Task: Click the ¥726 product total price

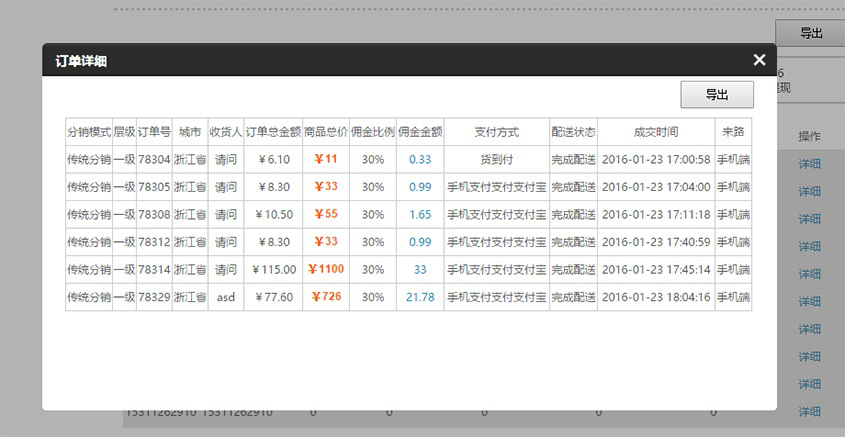Action: tap(326, 297)
